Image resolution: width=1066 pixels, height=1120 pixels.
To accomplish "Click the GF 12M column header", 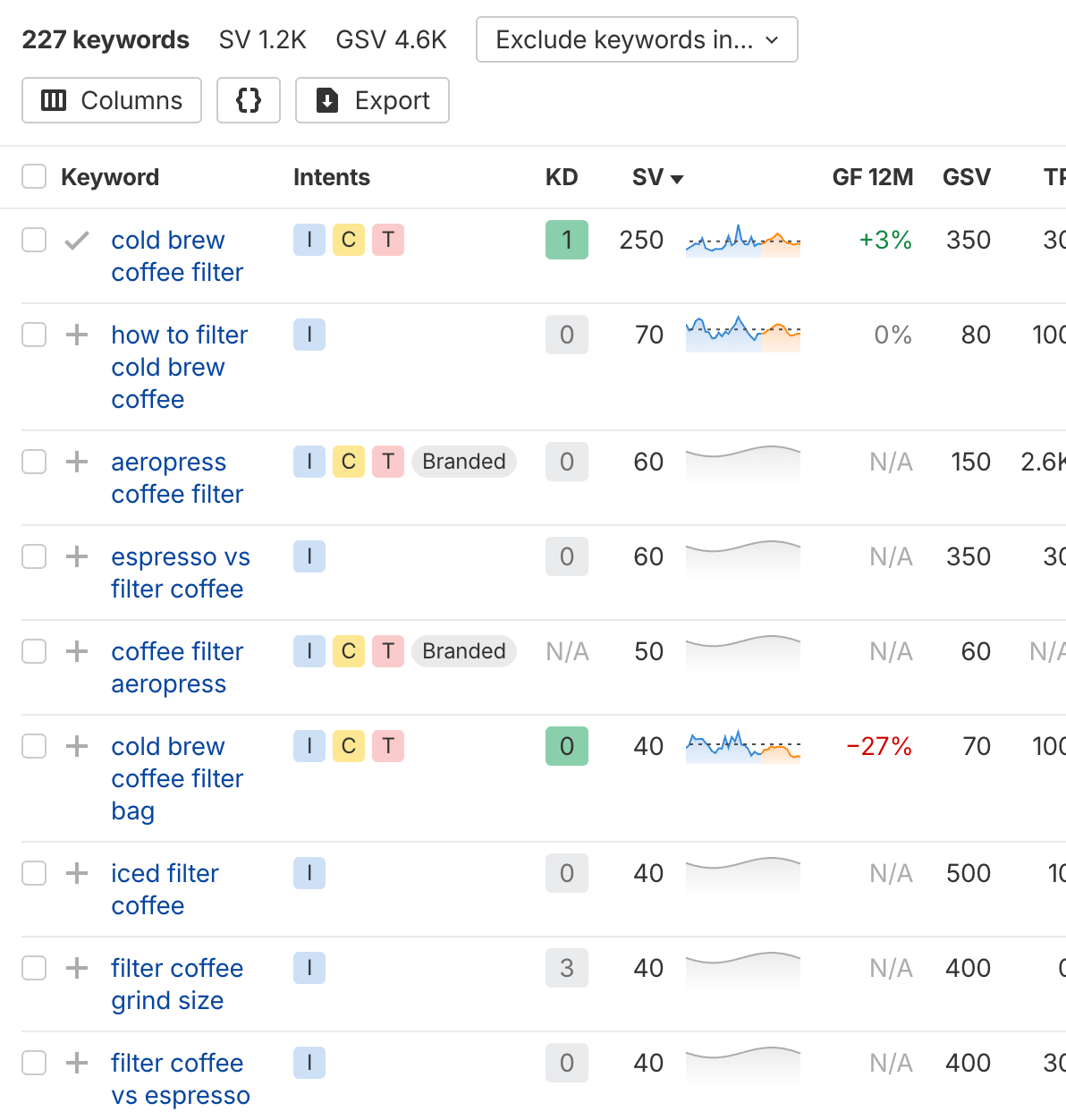I will click(872, 177).
